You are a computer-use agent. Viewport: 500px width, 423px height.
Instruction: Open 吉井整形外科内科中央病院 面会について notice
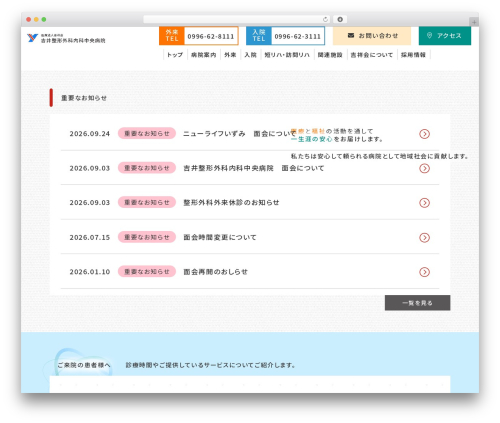coord(253,168)
